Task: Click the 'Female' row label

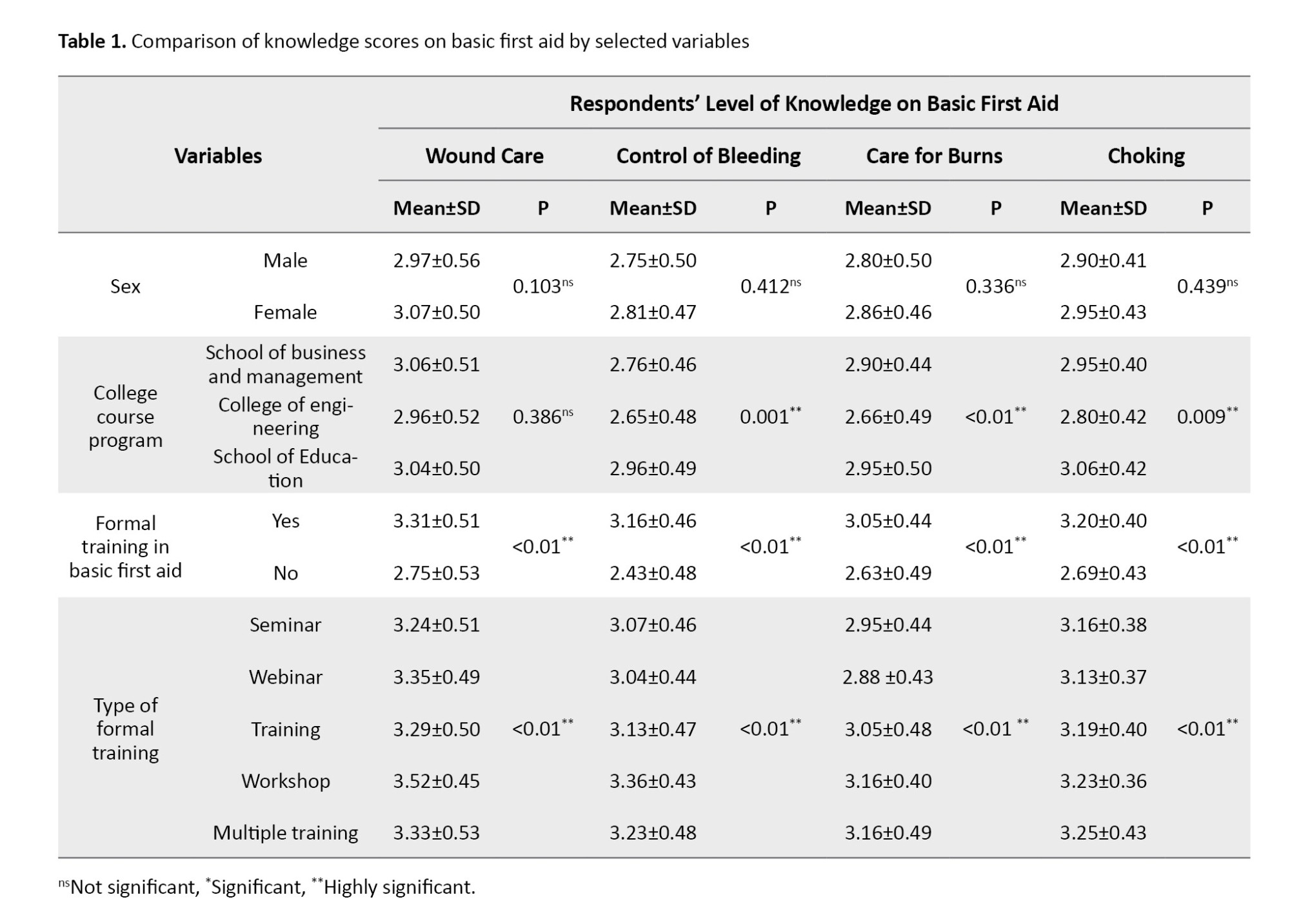Action: coord(285,312)
